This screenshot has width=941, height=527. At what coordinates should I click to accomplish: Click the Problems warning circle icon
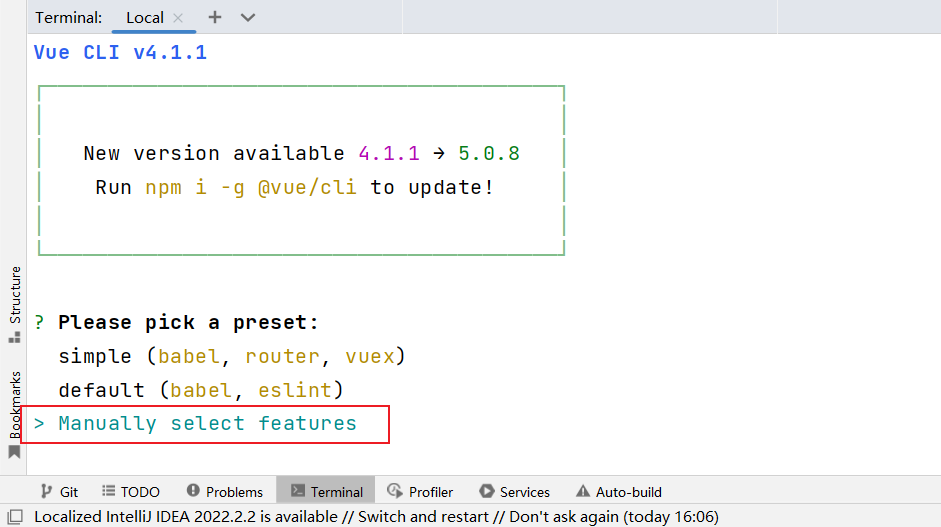click(193, 490)
